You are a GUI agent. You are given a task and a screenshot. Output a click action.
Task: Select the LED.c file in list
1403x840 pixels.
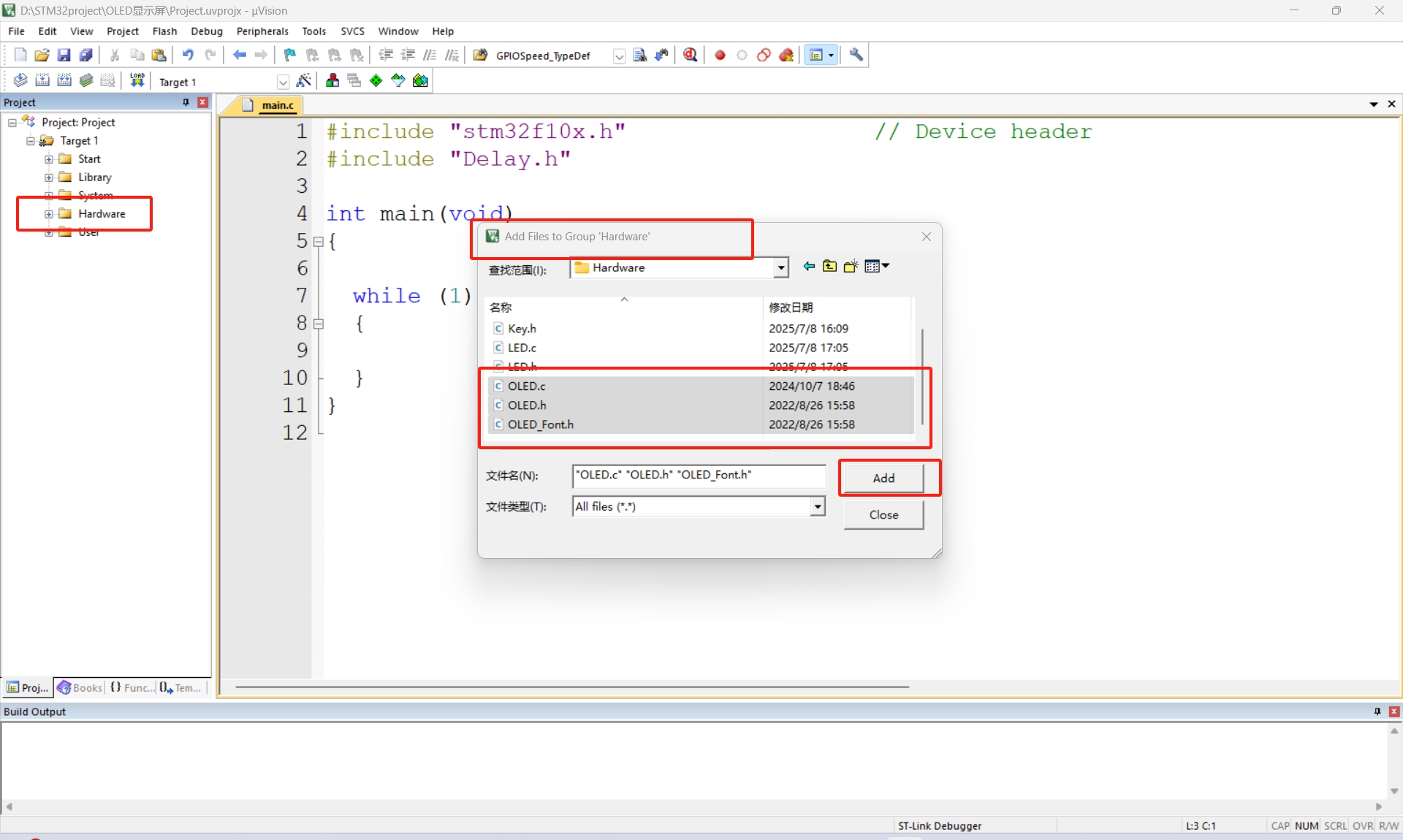click(x=522, y=348)
